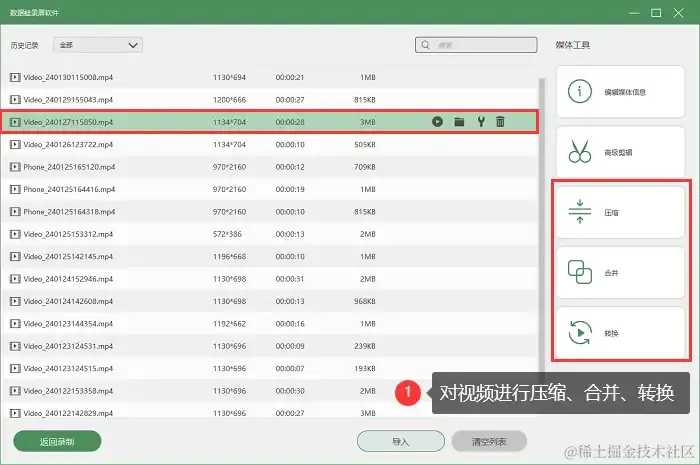The image size is (700, 465).
Task: Select the Video_240126123722.mp4 file name
Action: 68,145
